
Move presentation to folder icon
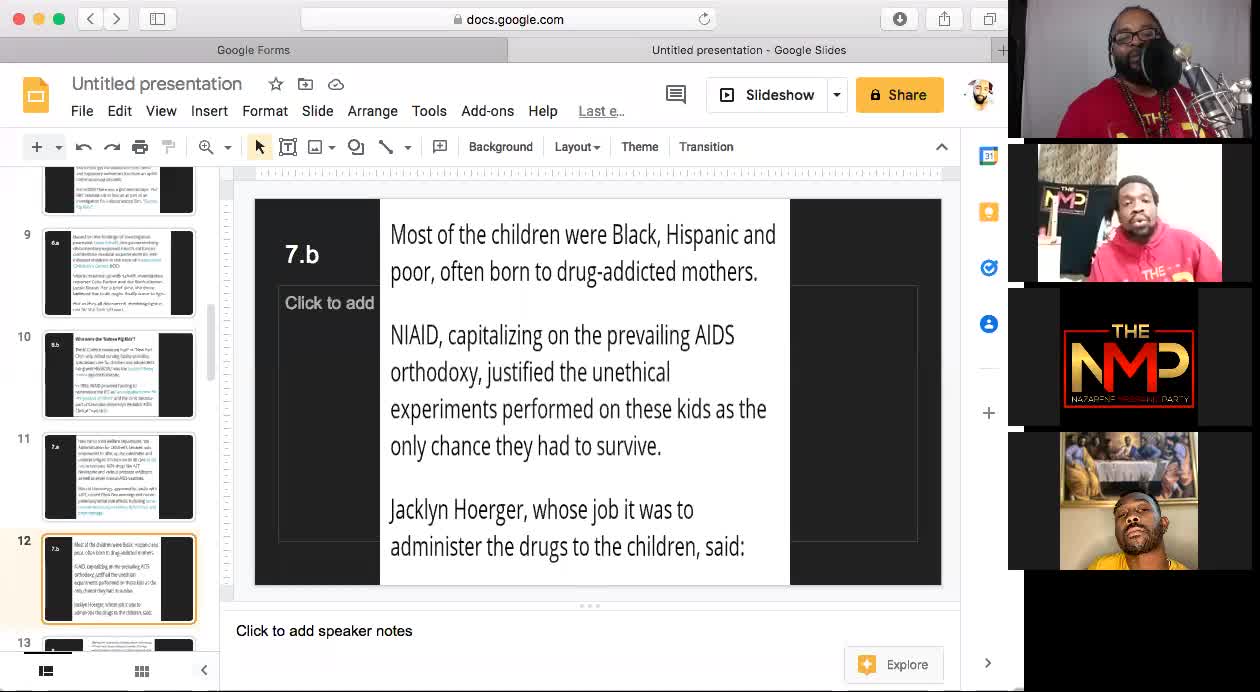coord(306,84)
